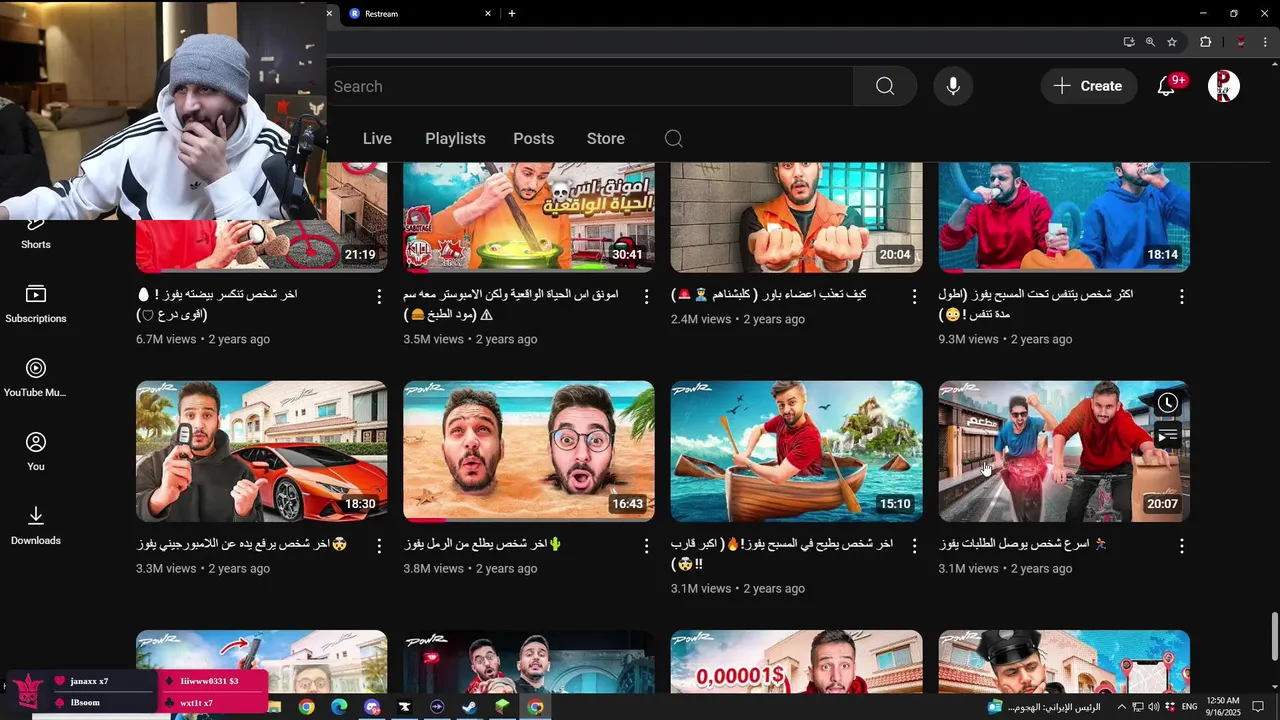Play the rowing boat video lasting 15:10
1280x720 pixels.
(x=797, y=451)
